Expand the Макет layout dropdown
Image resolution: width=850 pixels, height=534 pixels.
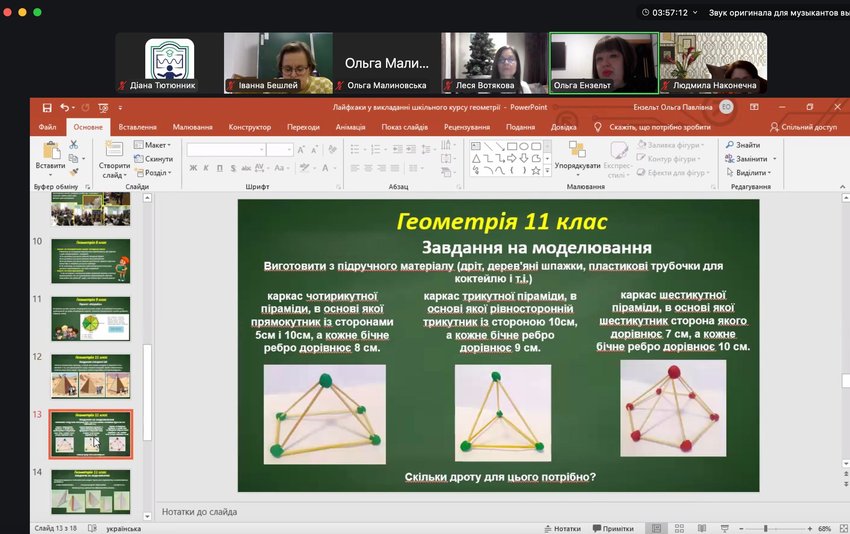click(x=151, y=145)
